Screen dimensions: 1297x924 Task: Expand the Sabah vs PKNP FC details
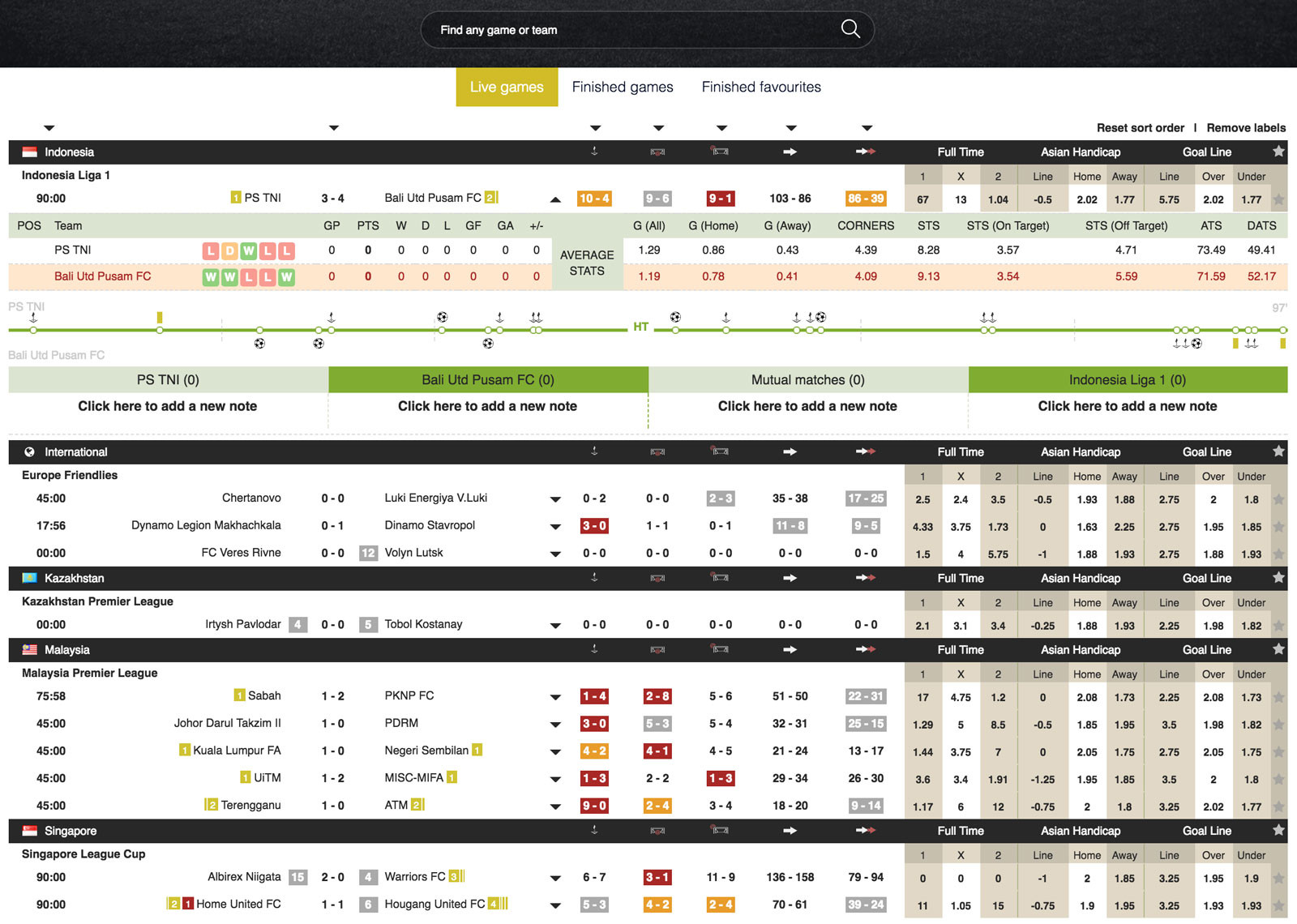click(555, 698)
